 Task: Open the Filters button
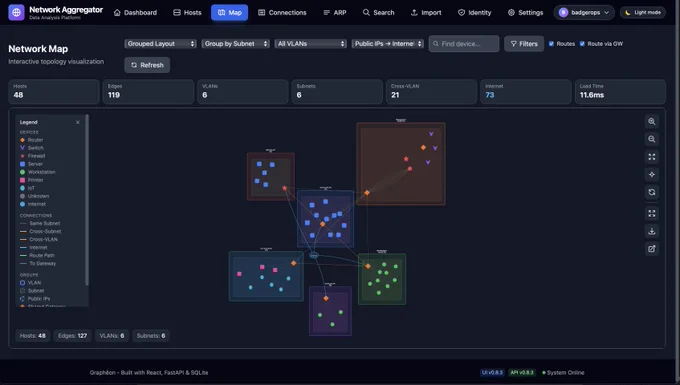pyautogui.click(x=524, y=44)
